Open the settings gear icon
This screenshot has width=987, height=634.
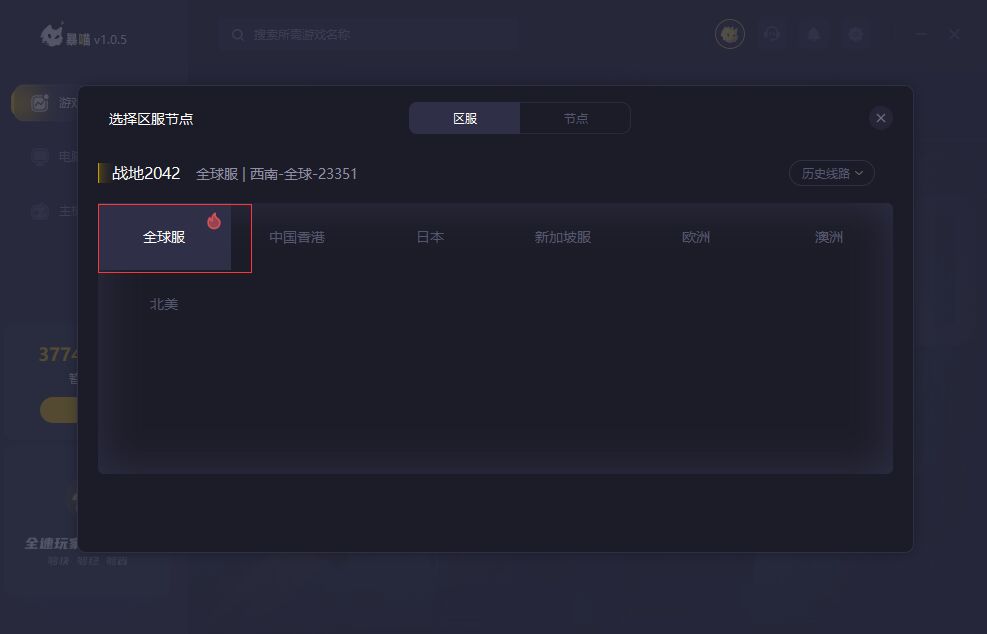pos(855,34)
